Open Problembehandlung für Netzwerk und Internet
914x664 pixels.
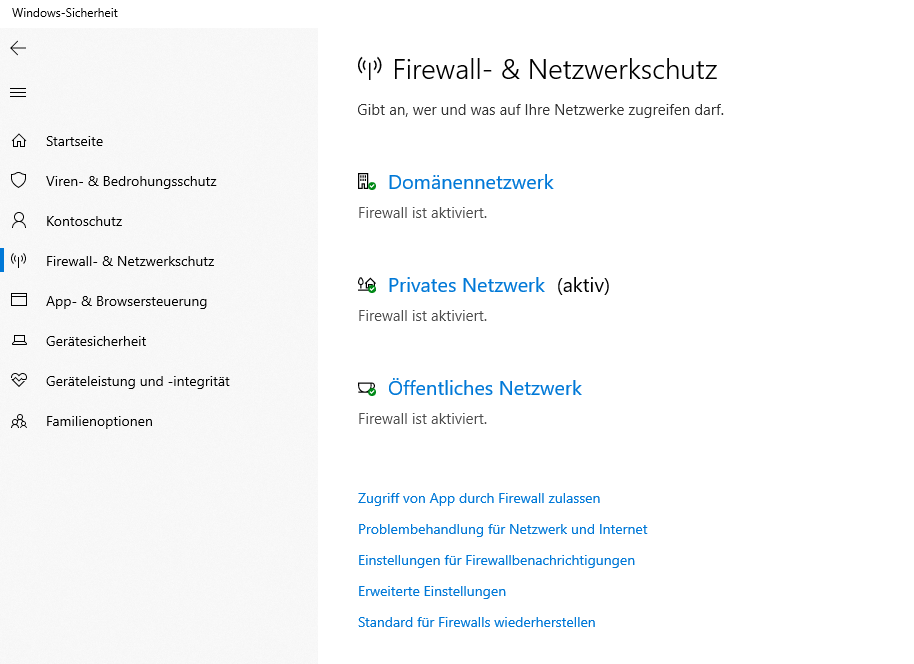(502, 529)
